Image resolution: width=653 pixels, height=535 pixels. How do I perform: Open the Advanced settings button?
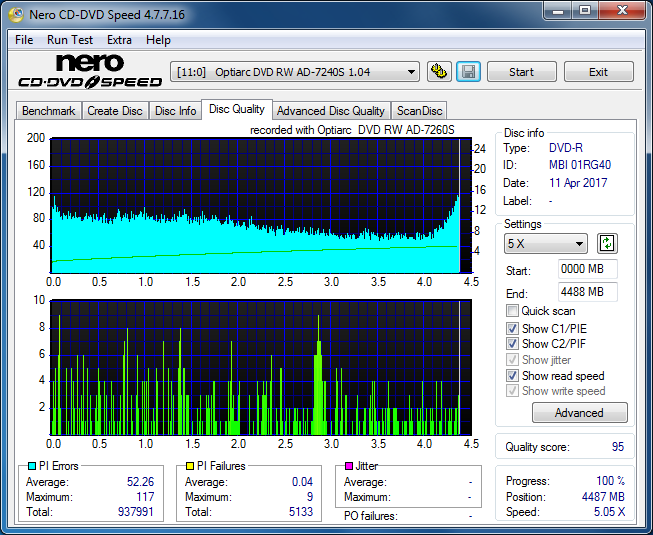(579, 413)
